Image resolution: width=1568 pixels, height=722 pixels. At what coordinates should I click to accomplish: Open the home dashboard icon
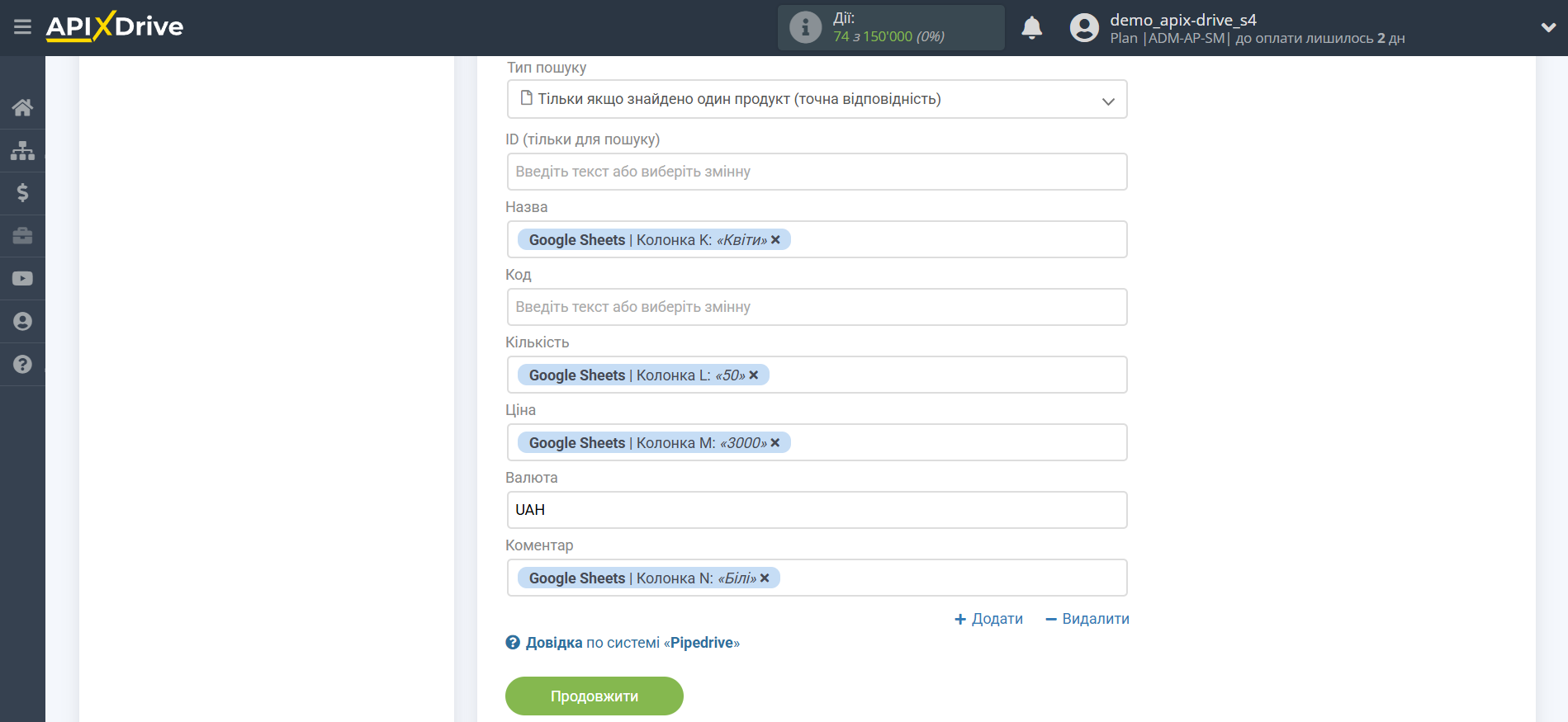[22, 107]
